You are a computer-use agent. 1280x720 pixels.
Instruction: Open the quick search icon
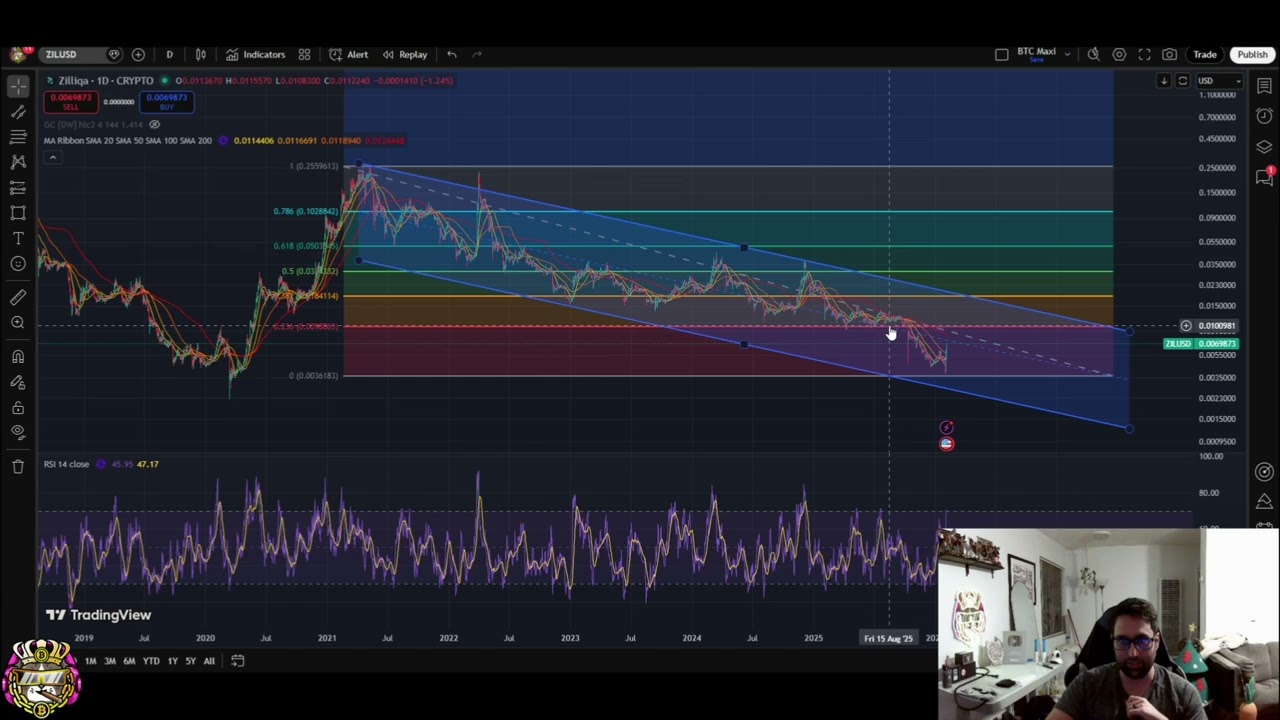click(x=1094, y=54)
